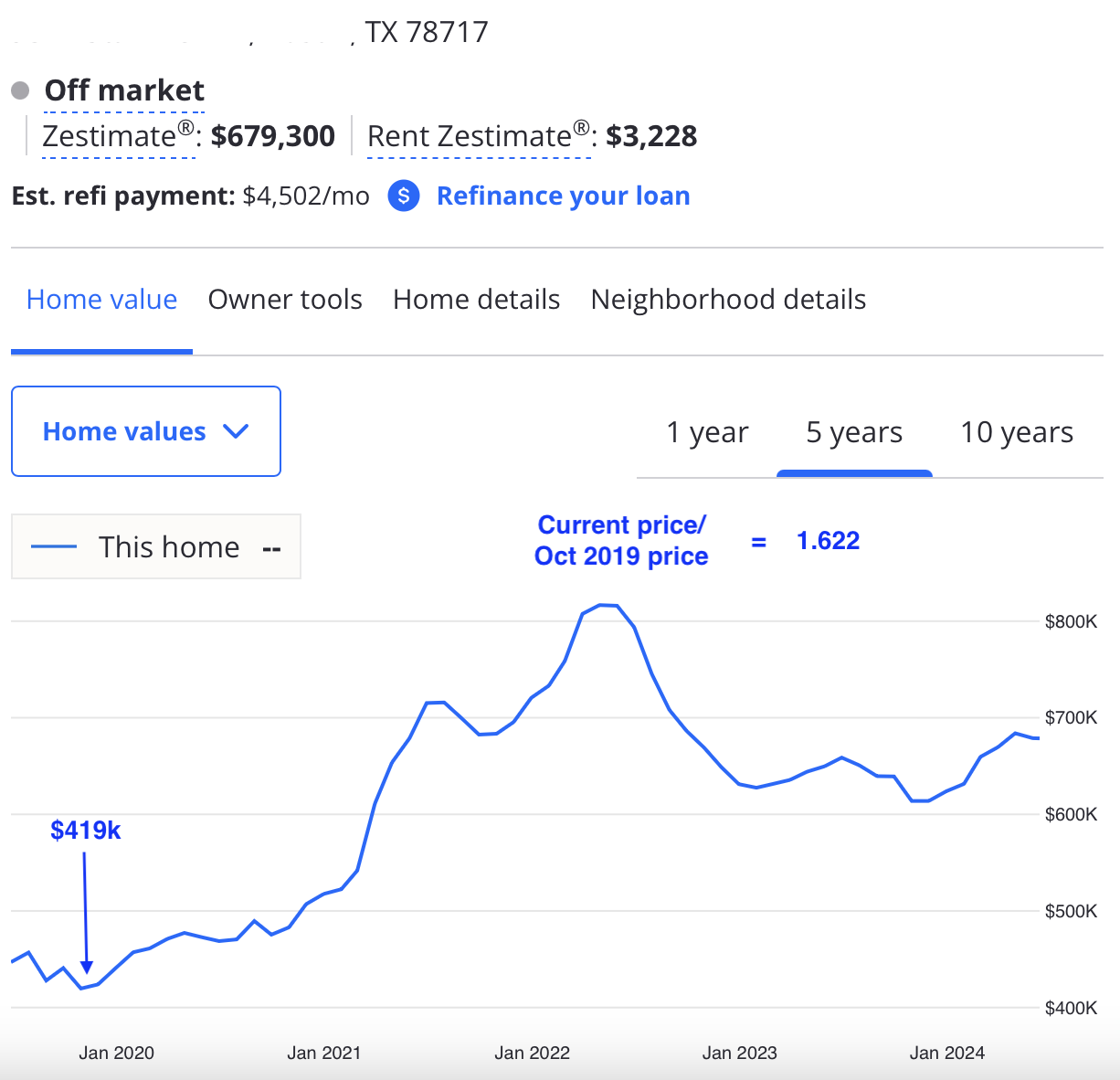This screenshot has height=1080, width=1120.
Task: Select the Home value tab
Action: (x=101, y=300)
